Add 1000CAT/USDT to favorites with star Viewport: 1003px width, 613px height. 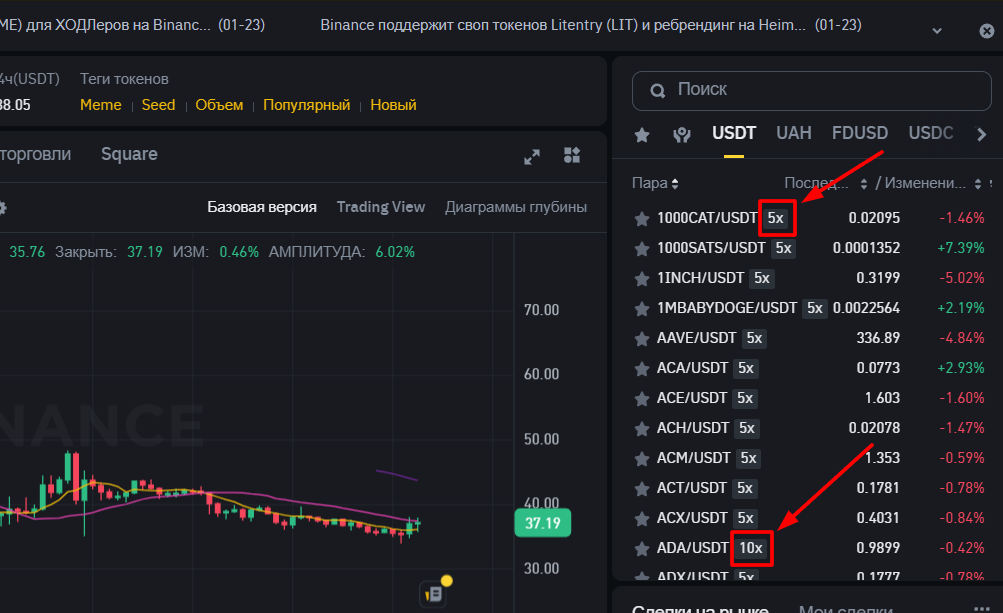click(x=642, y=218)
